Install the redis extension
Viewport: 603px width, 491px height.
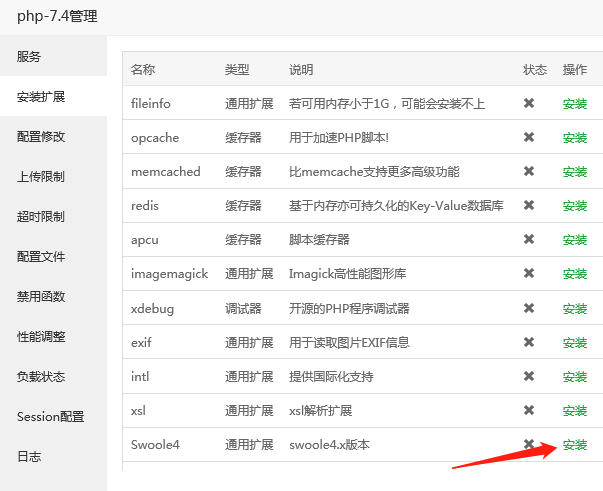click(575, 206)
